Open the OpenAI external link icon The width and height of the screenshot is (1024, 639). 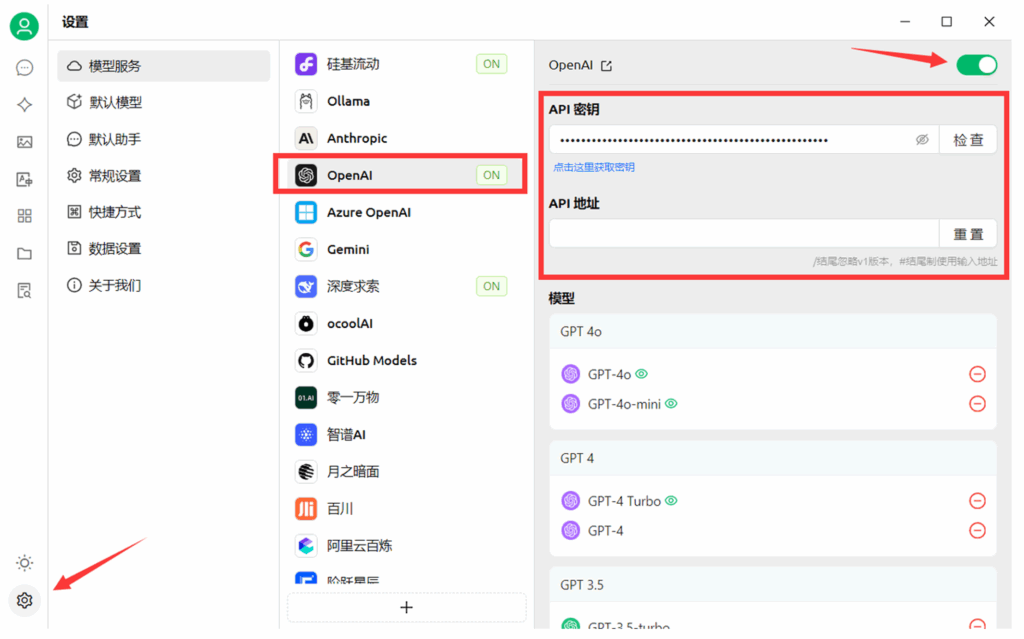606,66
